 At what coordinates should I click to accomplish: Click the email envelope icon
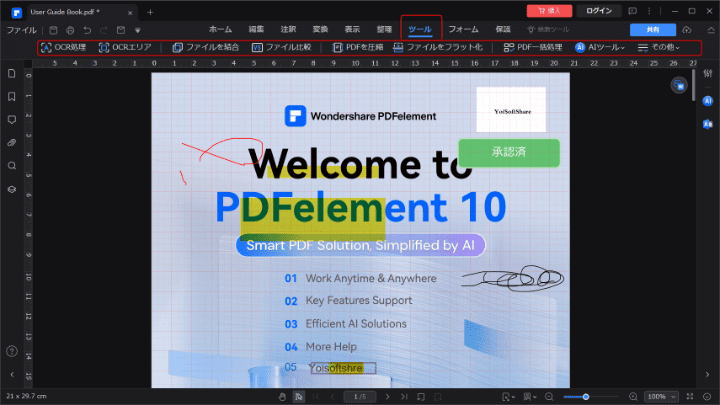(x=121, y=30)
